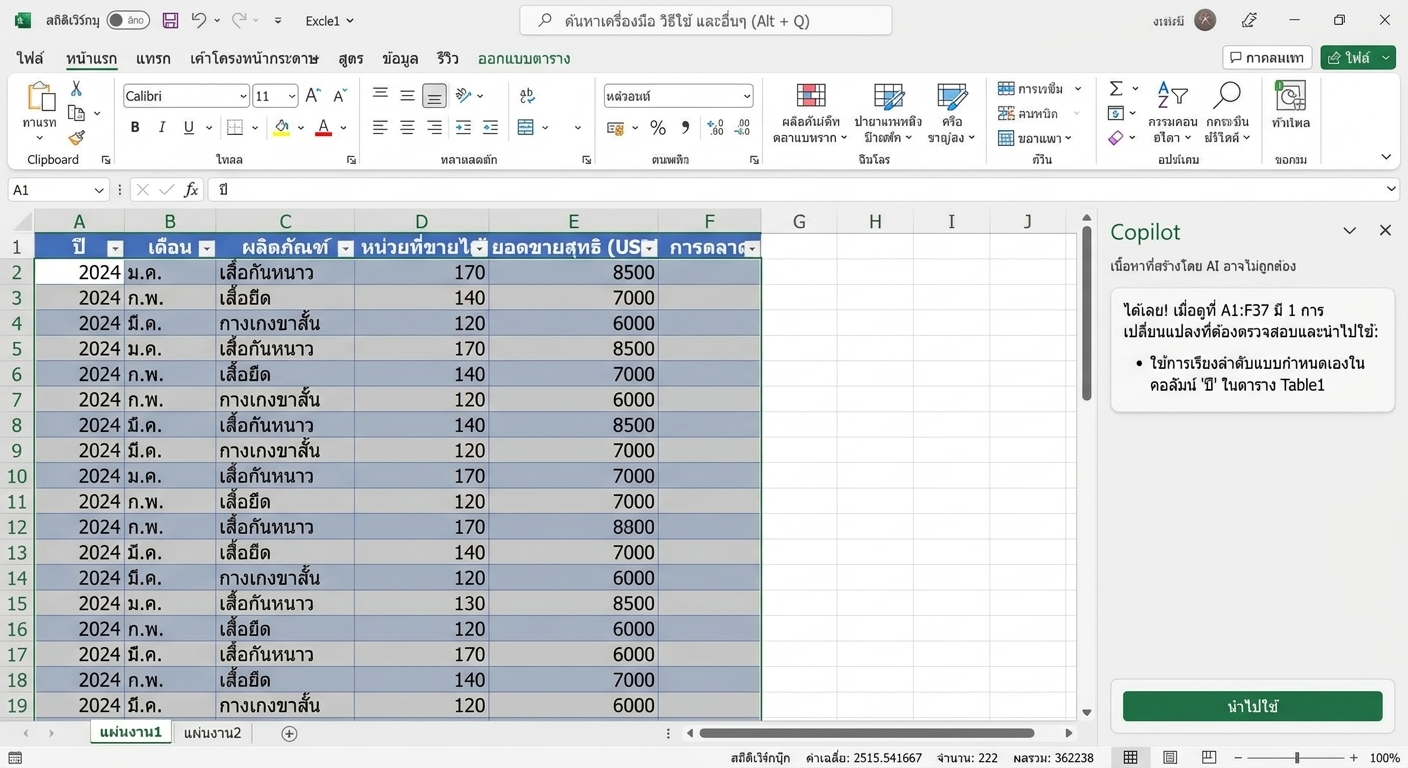1408x768 pixels.
Task: Click the green share button at top right
Action: point(1357,58)
